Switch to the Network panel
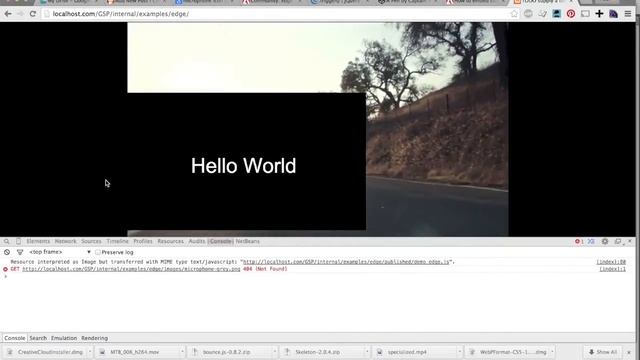 pos(65,241)
